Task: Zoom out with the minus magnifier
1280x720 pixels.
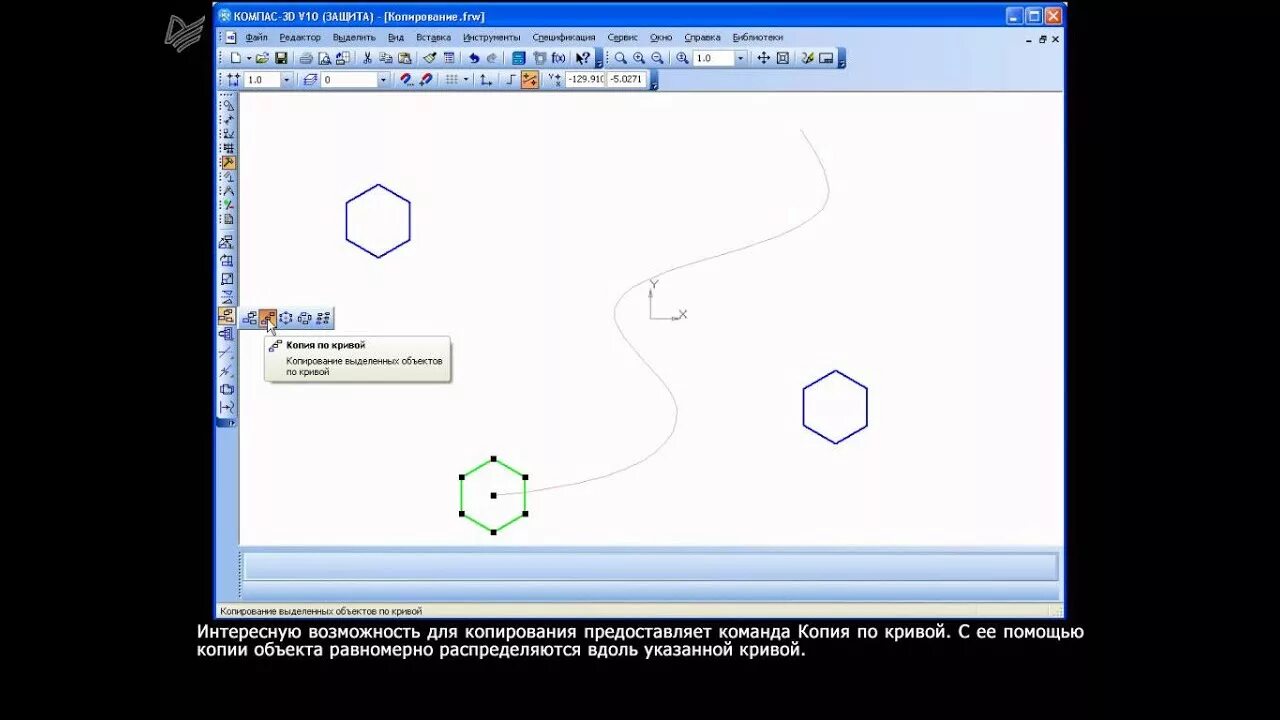Action: (x=657, y=58)
